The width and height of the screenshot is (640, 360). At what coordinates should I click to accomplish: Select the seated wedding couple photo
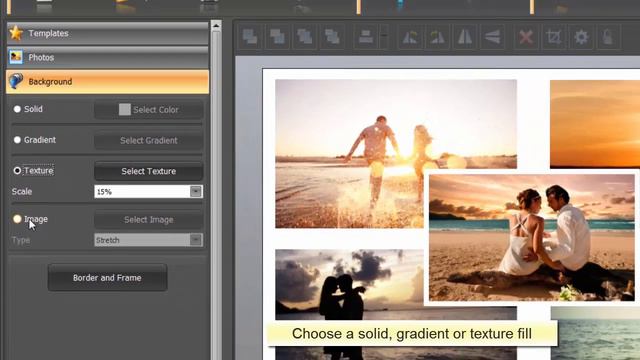click(531, 238)
